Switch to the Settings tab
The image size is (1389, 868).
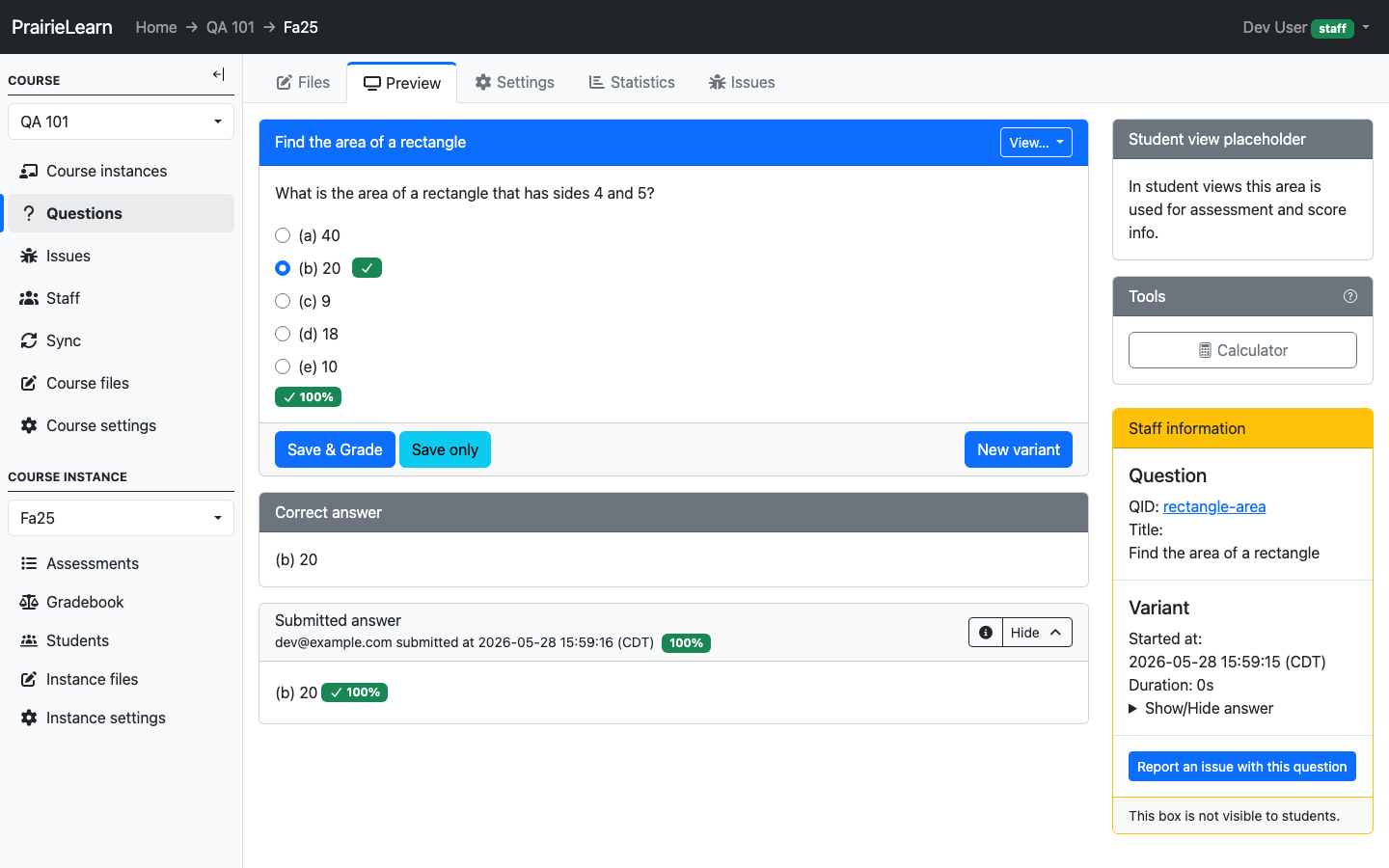pyautogui.click(x=514, y=83)
